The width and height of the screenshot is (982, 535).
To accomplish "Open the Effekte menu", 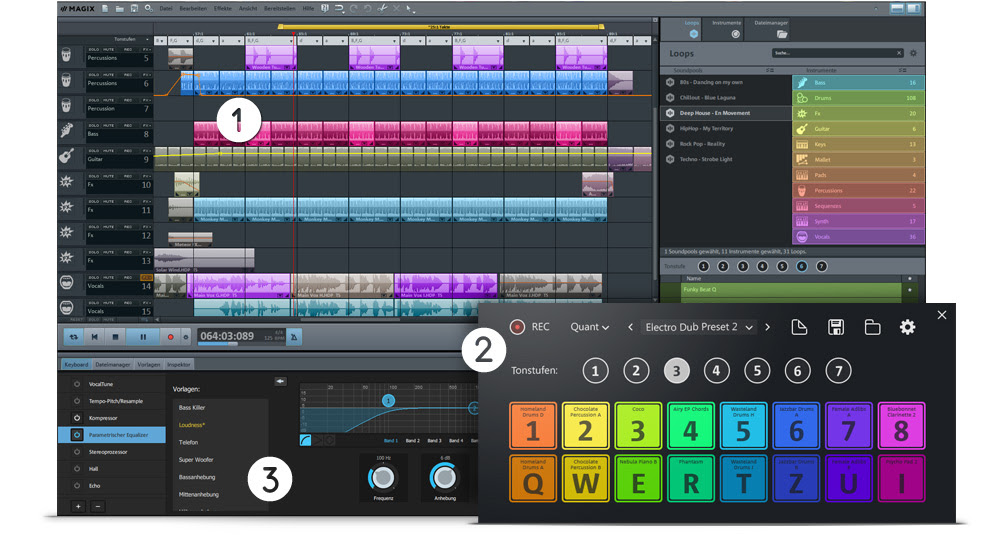I will pos(222,9).
